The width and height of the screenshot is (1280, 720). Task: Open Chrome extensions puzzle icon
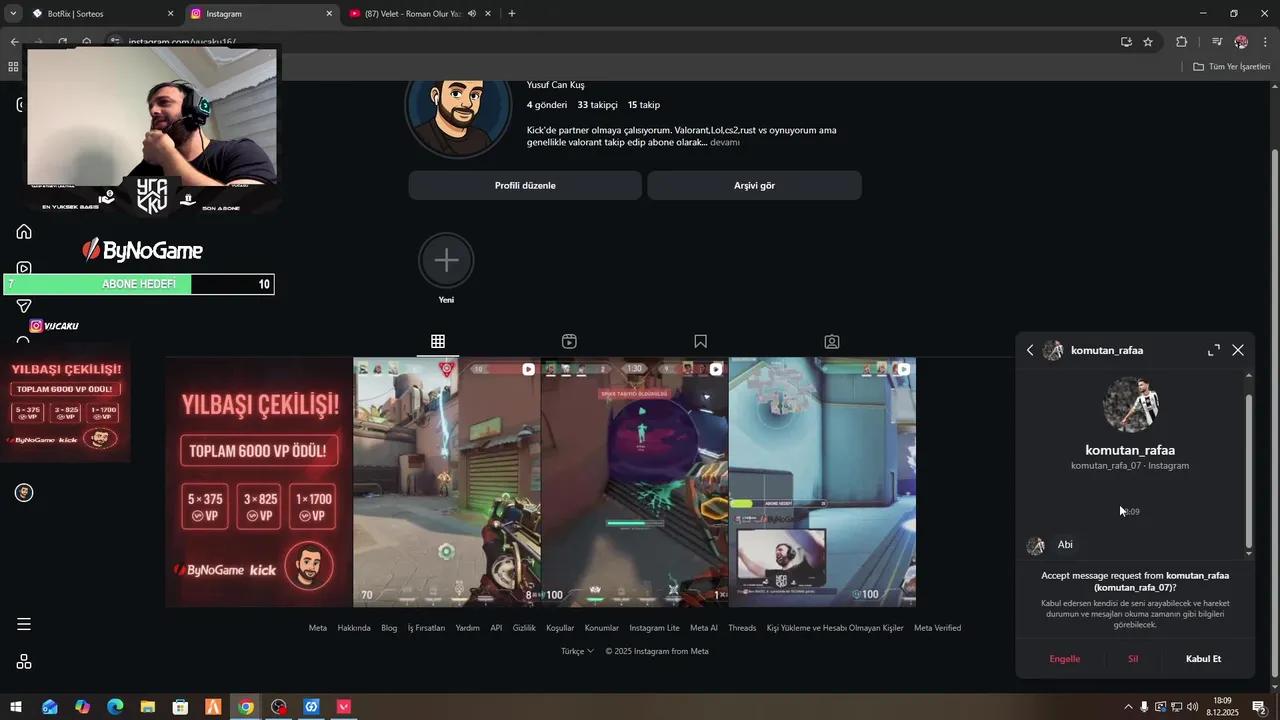point(1182,42)
